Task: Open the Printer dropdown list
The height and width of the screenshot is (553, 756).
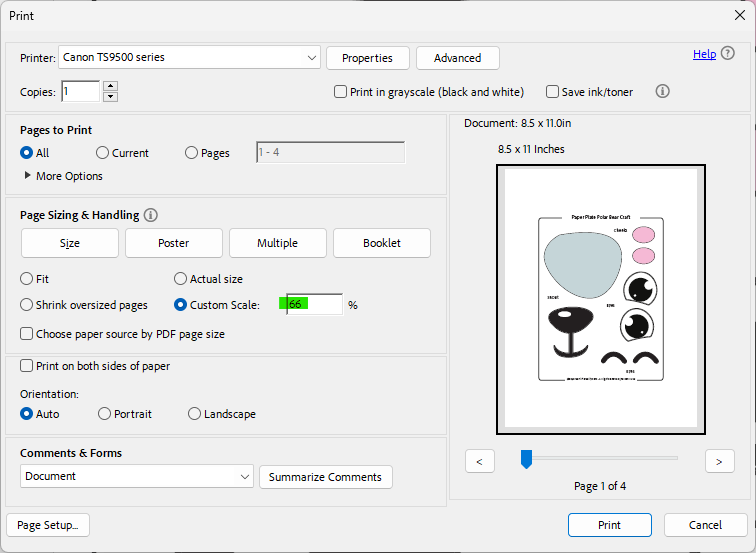Action: pyautogui.click(x=312, y=58)
